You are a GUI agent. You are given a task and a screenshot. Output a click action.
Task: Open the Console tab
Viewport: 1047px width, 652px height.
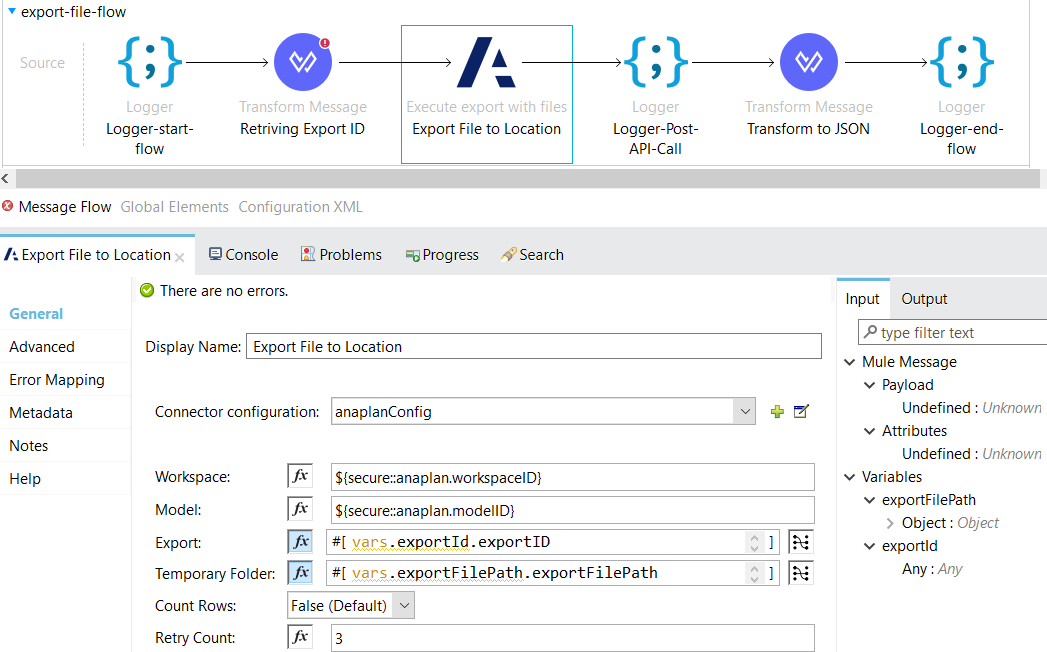(x=243, y=255)
